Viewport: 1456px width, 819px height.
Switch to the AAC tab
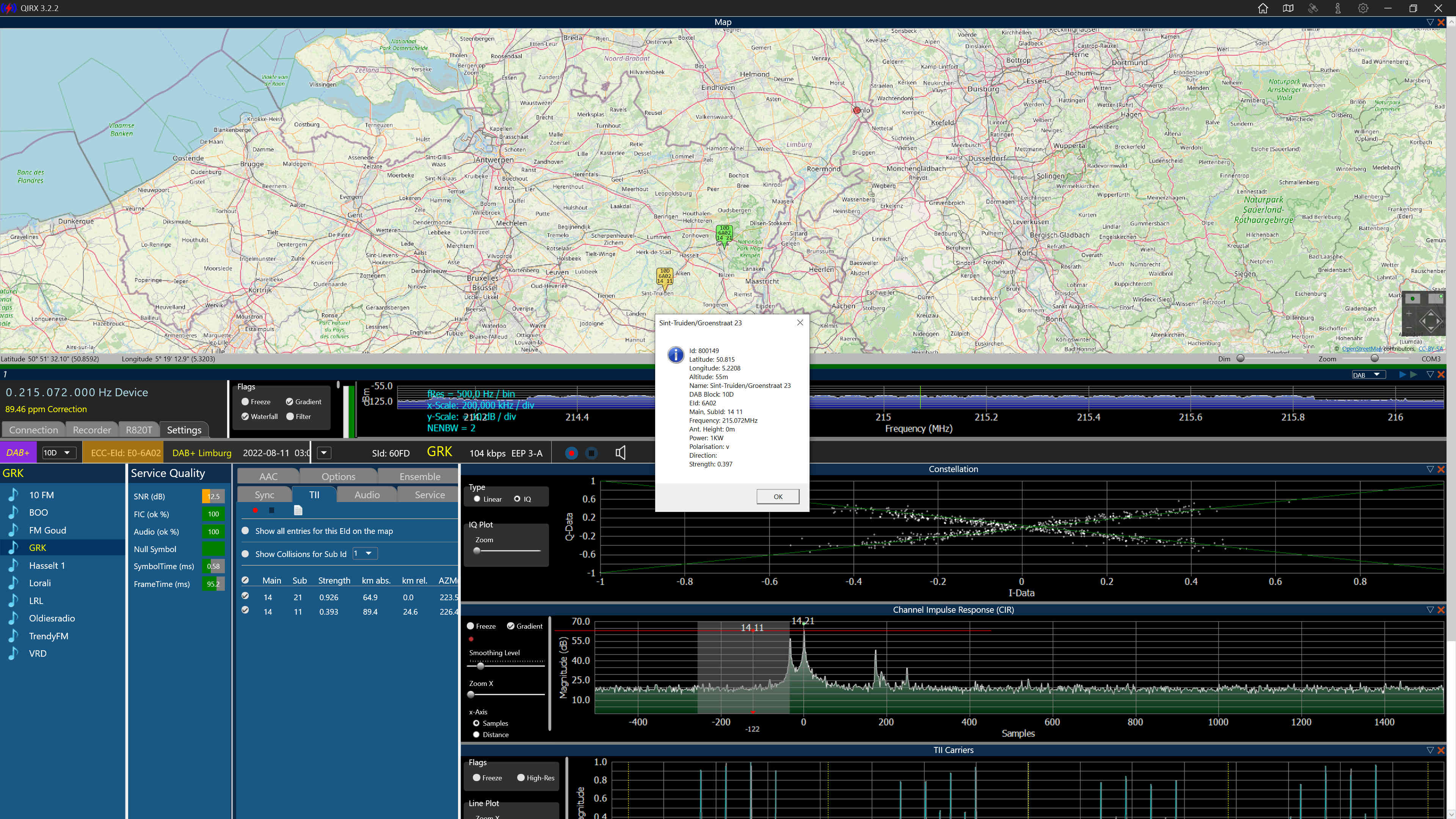tap(268, 477)
